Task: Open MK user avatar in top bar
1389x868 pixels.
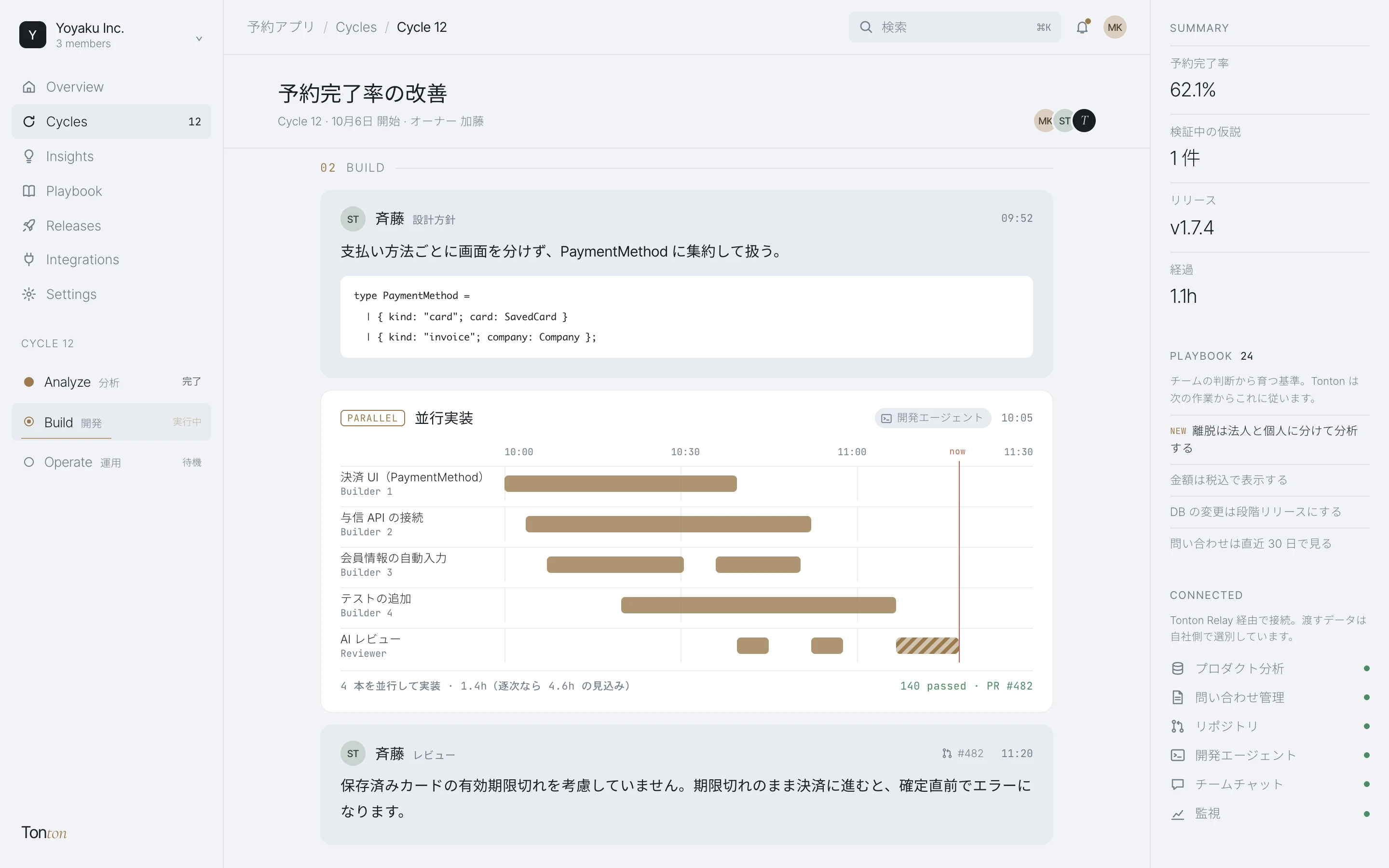Action: coord(1115,27)
